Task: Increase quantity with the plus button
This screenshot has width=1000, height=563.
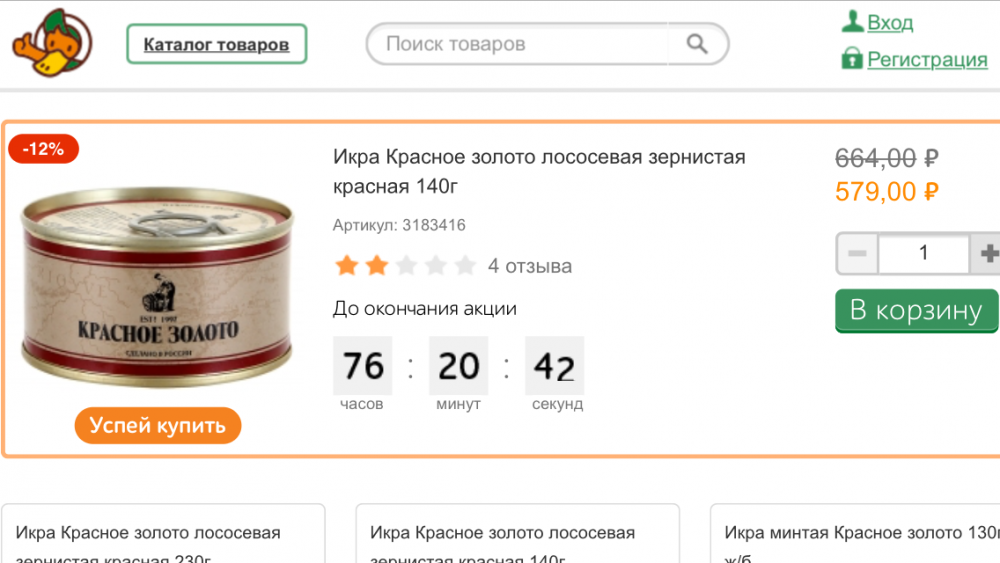Action: click(988, 254)
